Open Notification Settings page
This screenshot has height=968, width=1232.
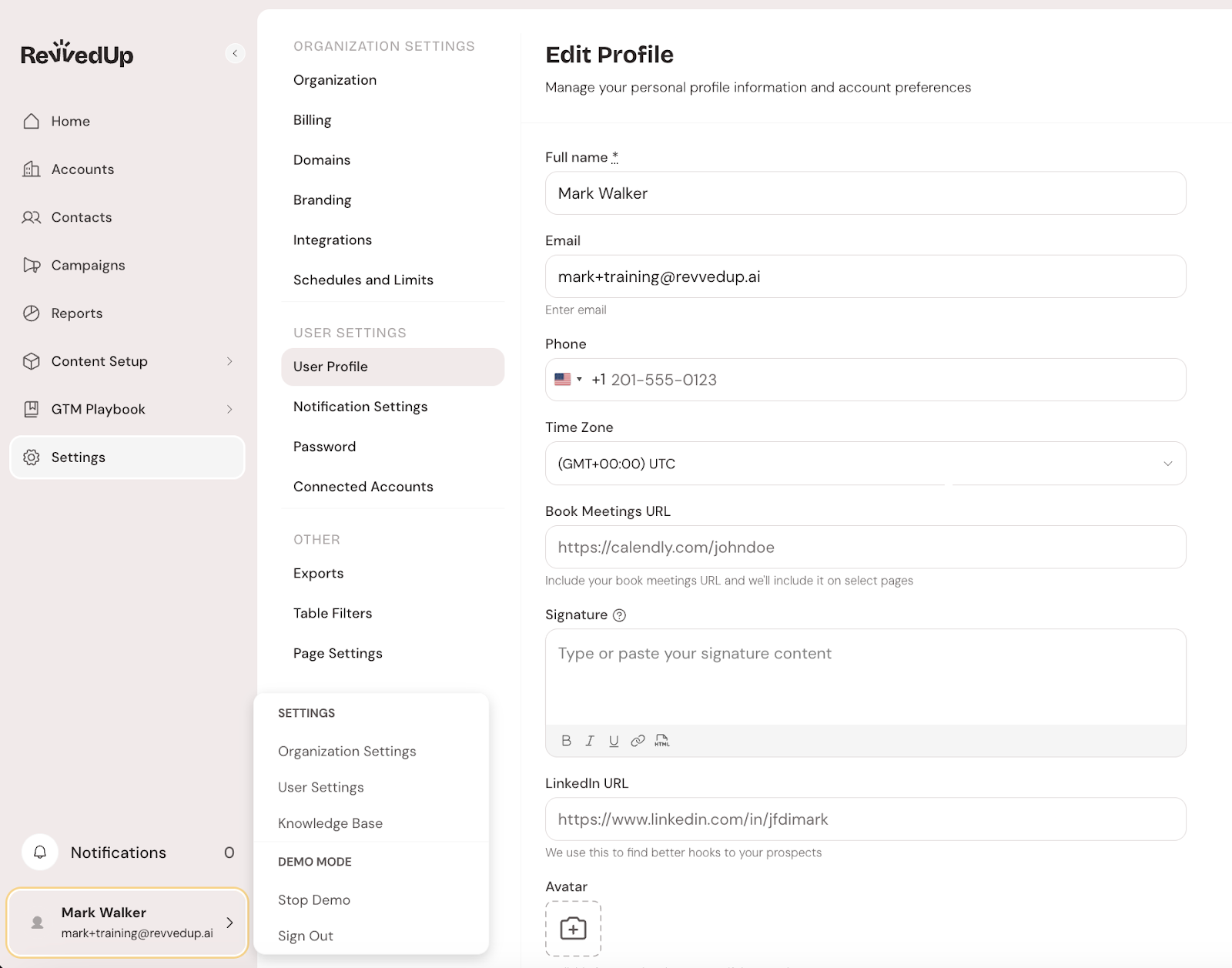(x=360, y=407)
